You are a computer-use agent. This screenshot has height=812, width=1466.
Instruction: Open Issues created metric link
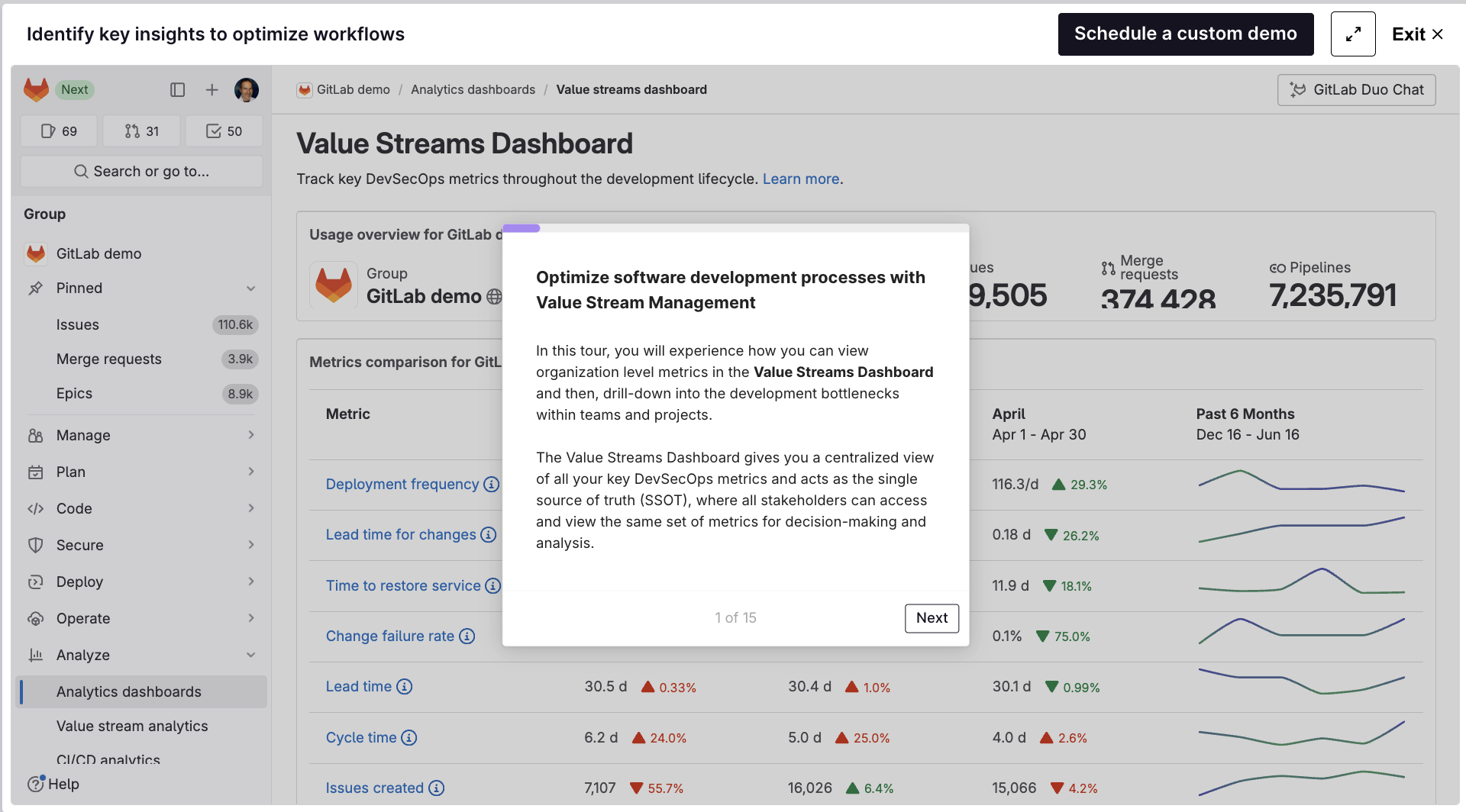click(374, 788)
